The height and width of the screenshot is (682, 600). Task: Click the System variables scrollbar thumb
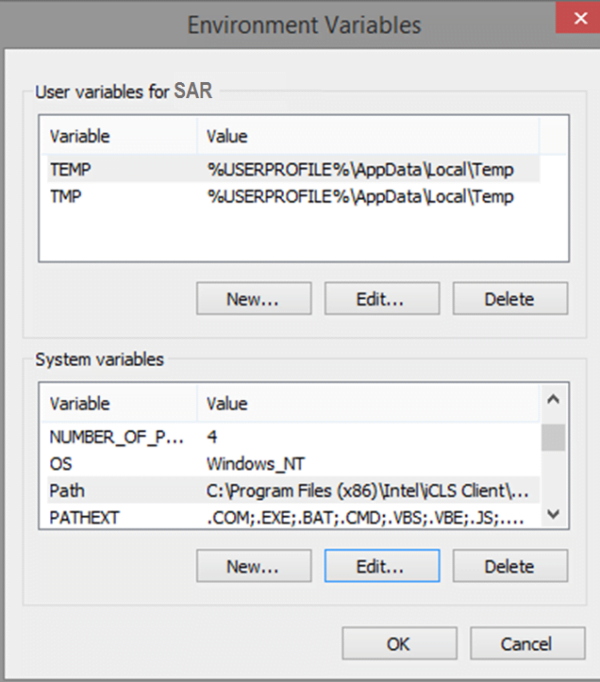(554, 438)
